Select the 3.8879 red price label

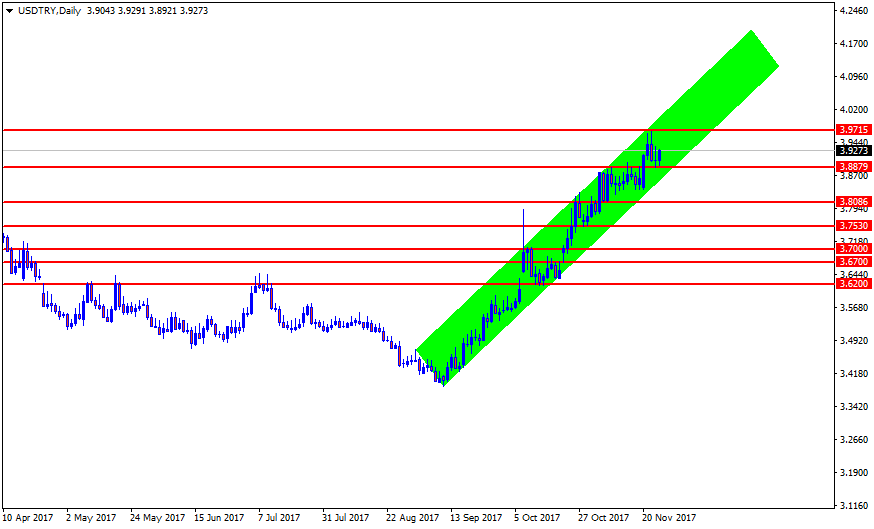[x=852, y=166]
